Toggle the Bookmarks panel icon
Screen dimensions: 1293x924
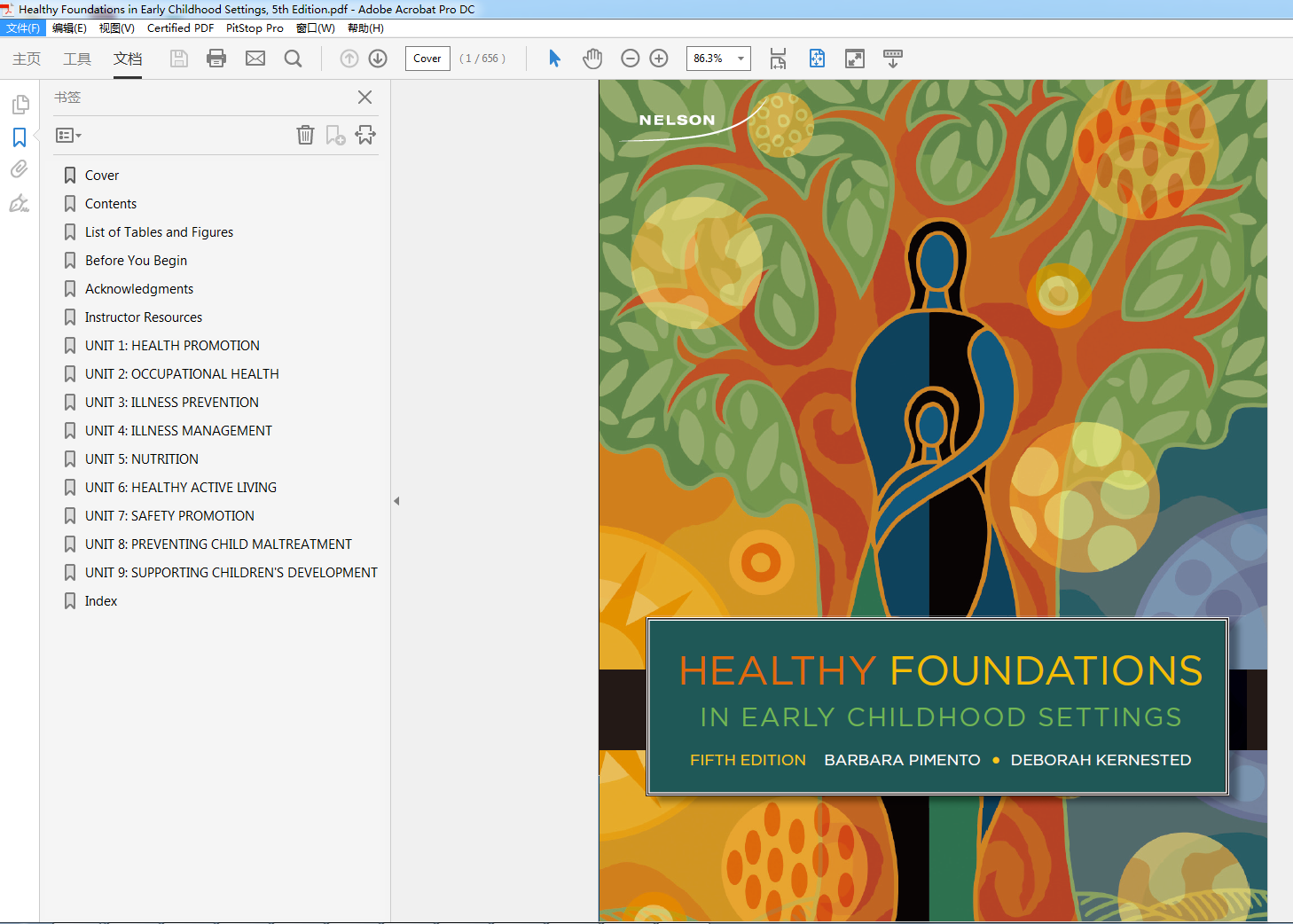20,137
